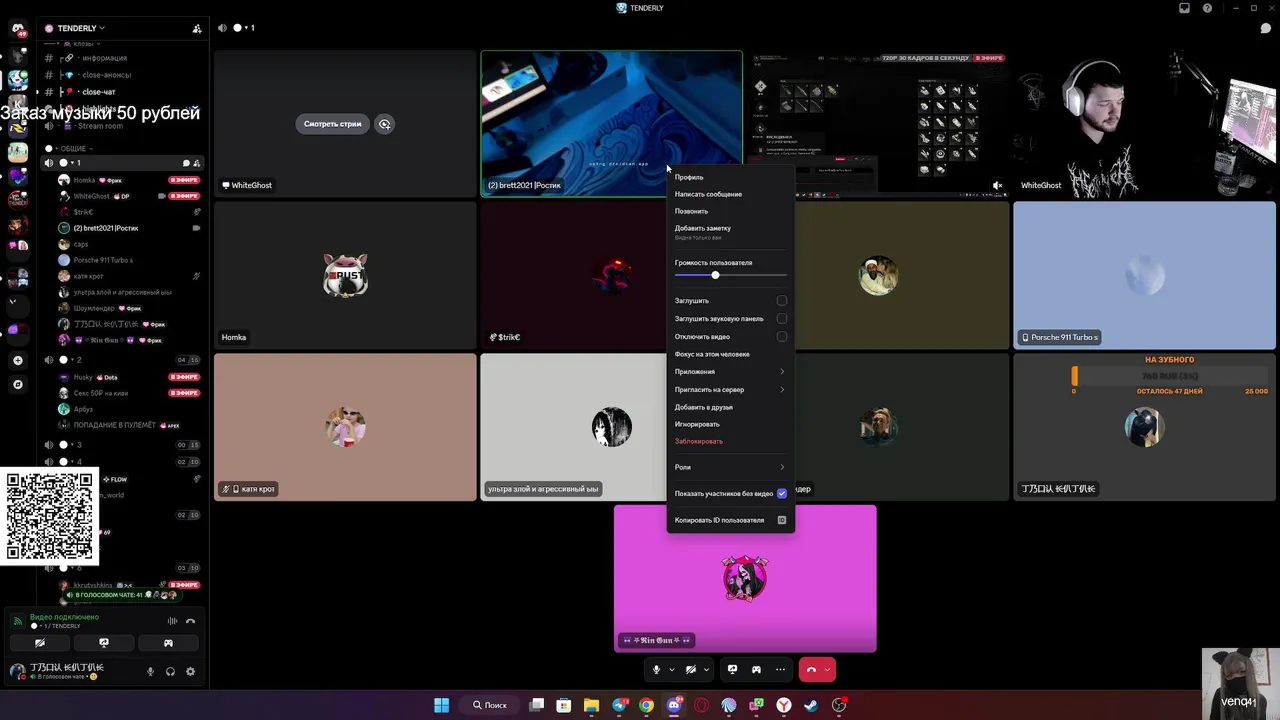
Task: Click brett2021 video tile
Action: pos(612,123)
